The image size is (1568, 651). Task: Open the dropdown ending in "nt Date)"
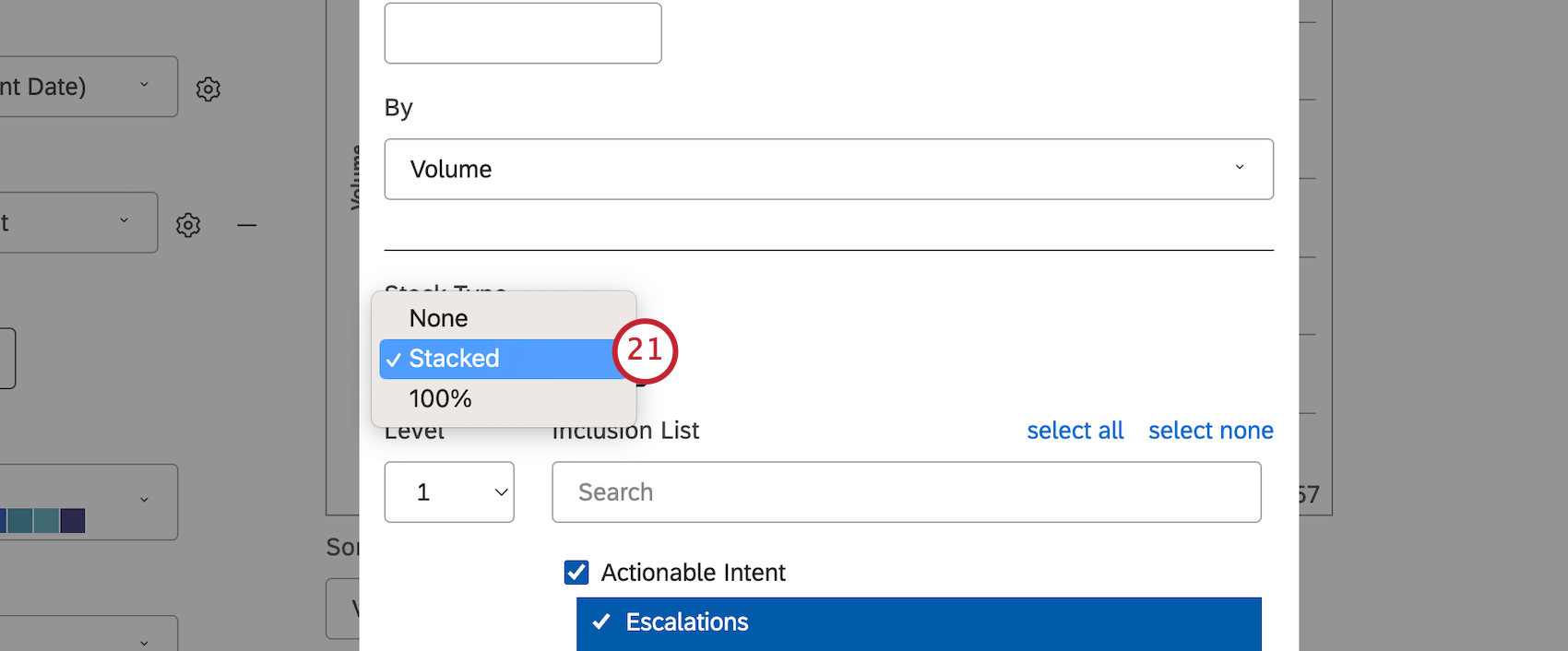[x=88, y=87]
